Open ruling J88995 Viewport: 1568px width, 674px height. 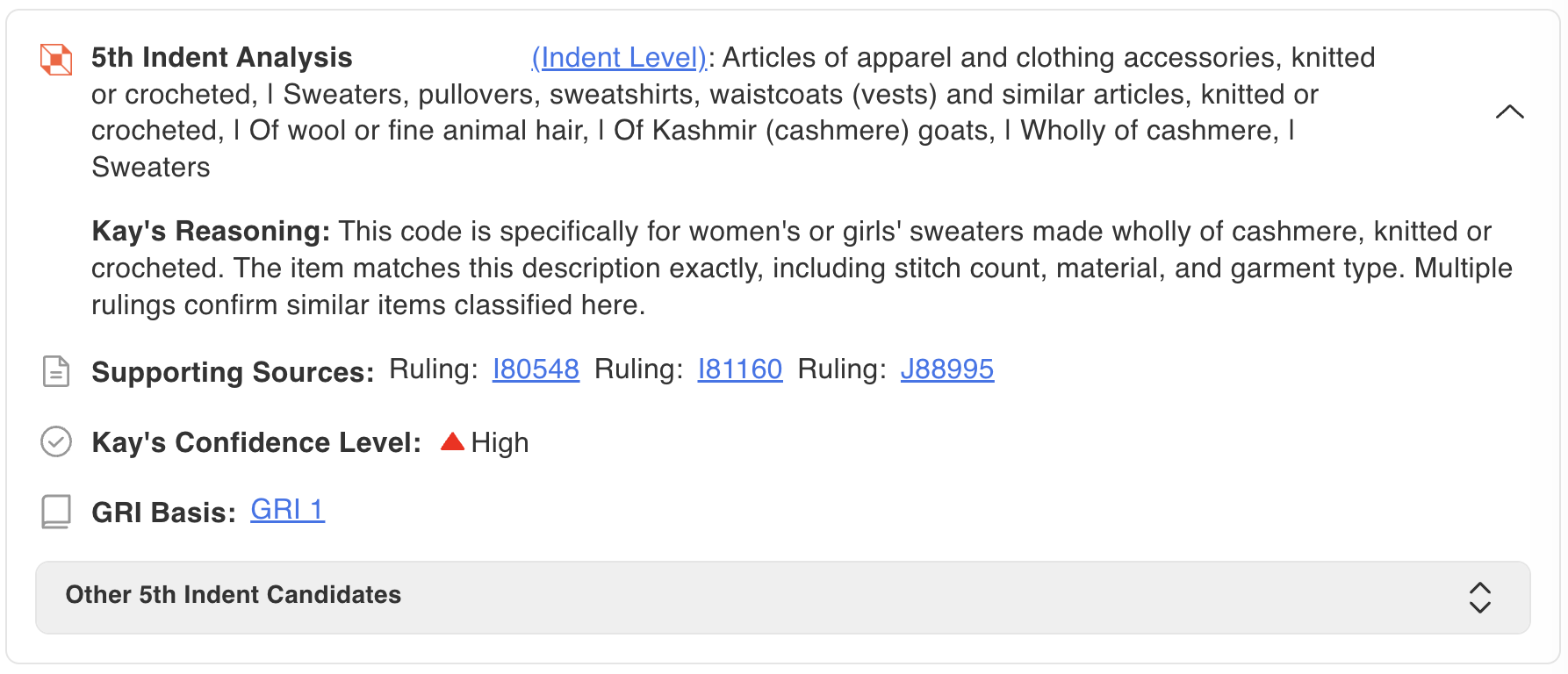point(946,369)
